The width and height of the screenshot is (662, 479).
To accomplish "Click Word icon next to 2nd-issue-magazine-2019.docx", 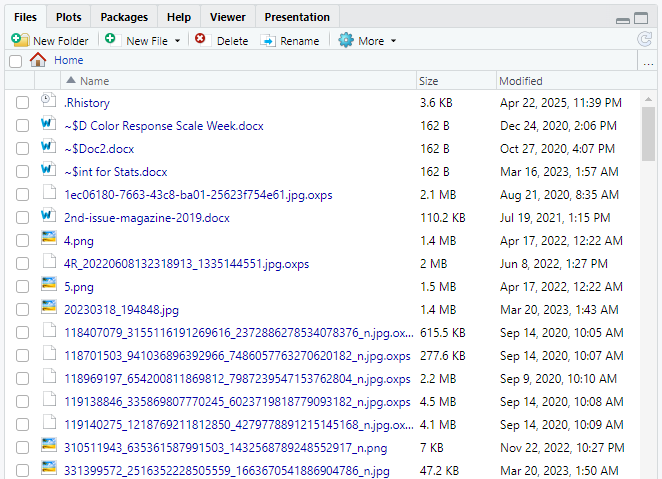I will point(49,216).
